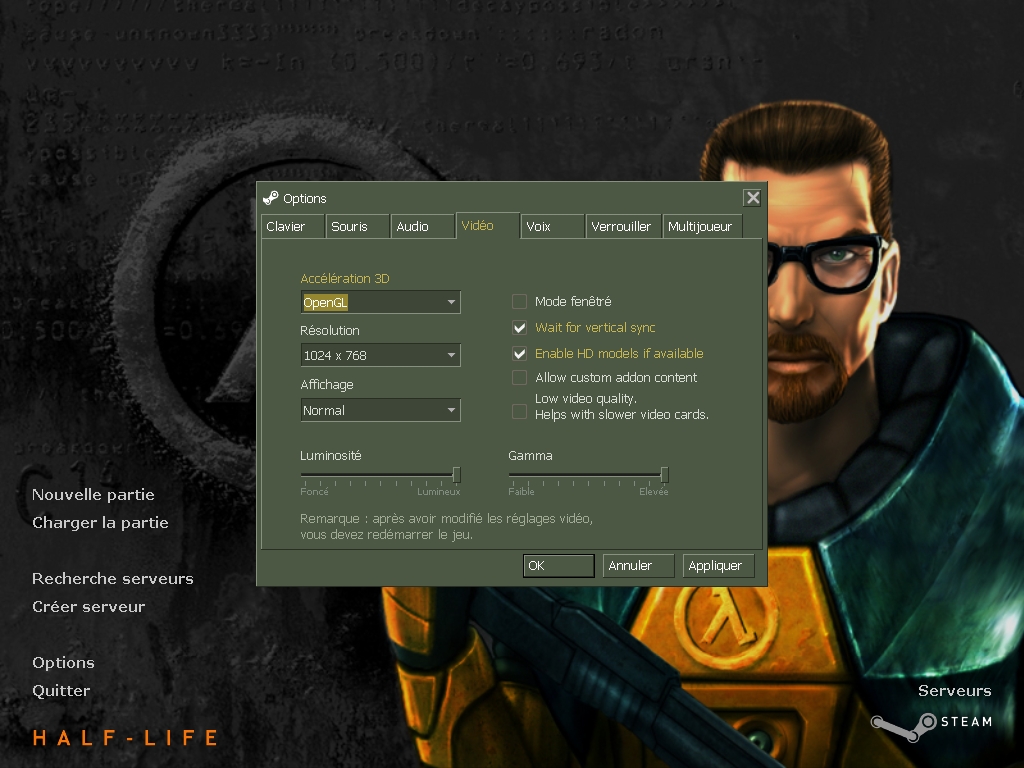Click the Luminosité slider handle

pyautogui.click(x=457, y=475)
